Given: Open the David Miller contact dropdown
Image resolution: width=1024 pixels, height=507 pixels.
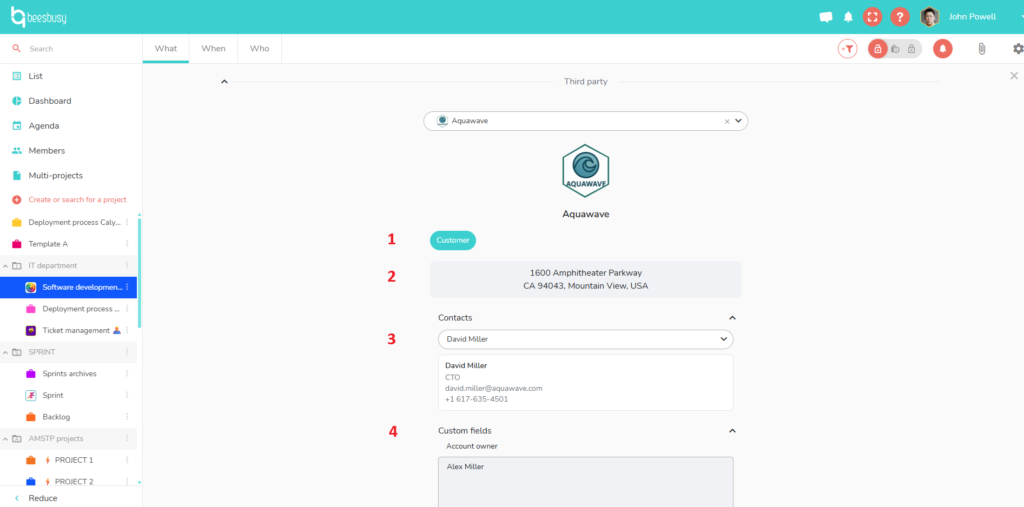Looking at the screenshot, I should [585, 339].
